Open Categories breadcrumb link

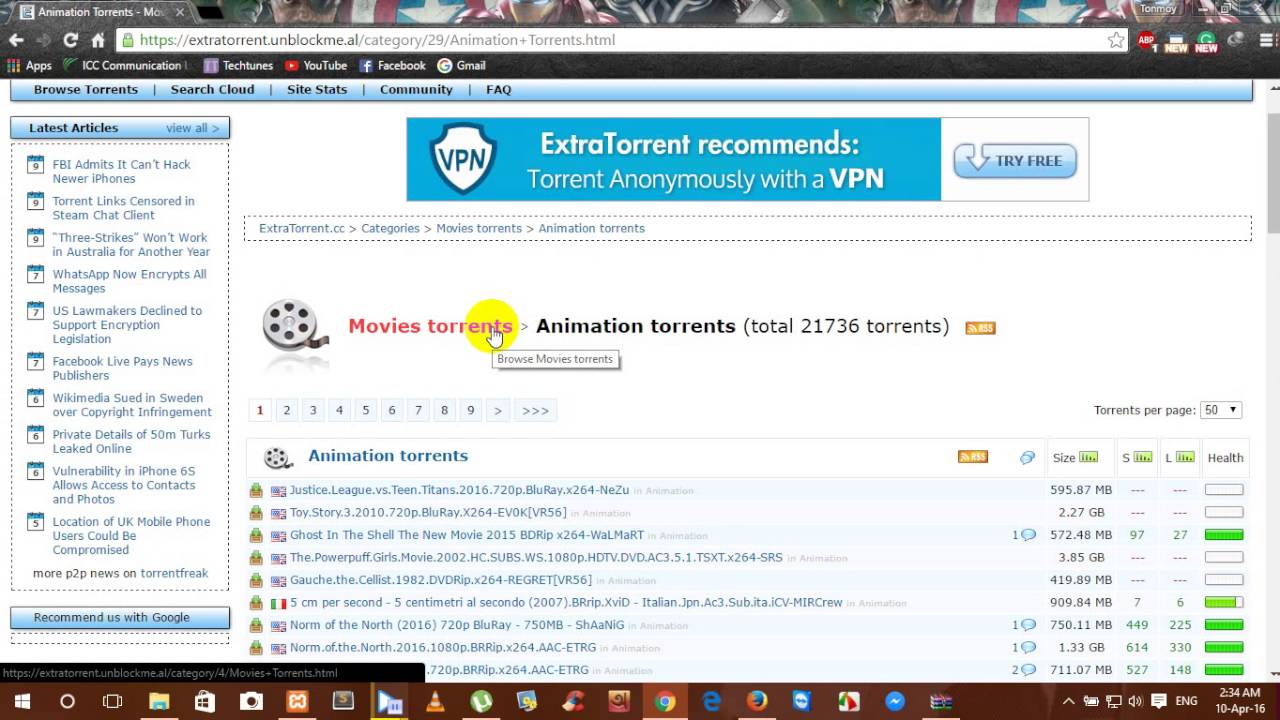pyautogui.click(x=390, y=228)
